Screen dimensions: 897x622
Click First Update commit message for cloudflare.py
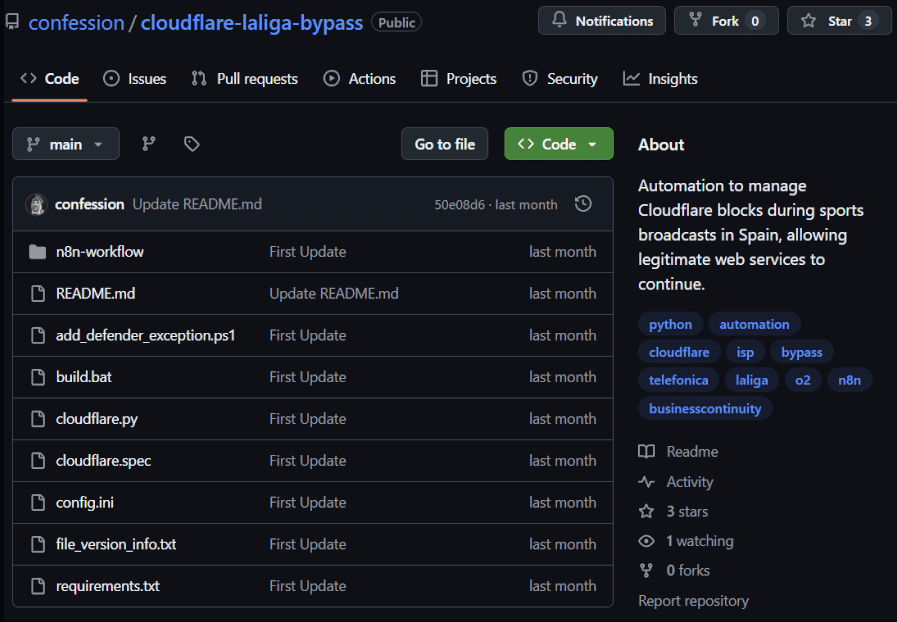pos(308,419)
